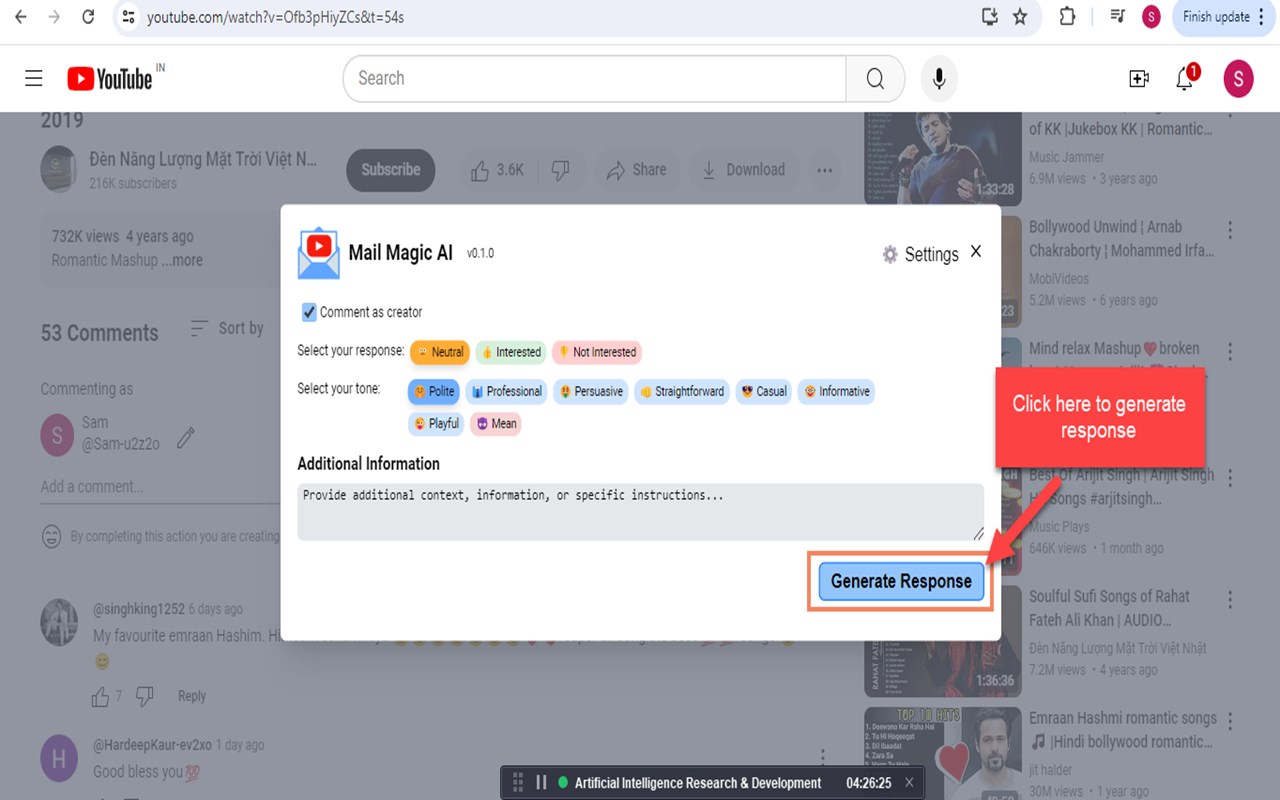Click the browser back arrow
Viewport: 1280px width, 800px height.
click(x=21, y=17)
